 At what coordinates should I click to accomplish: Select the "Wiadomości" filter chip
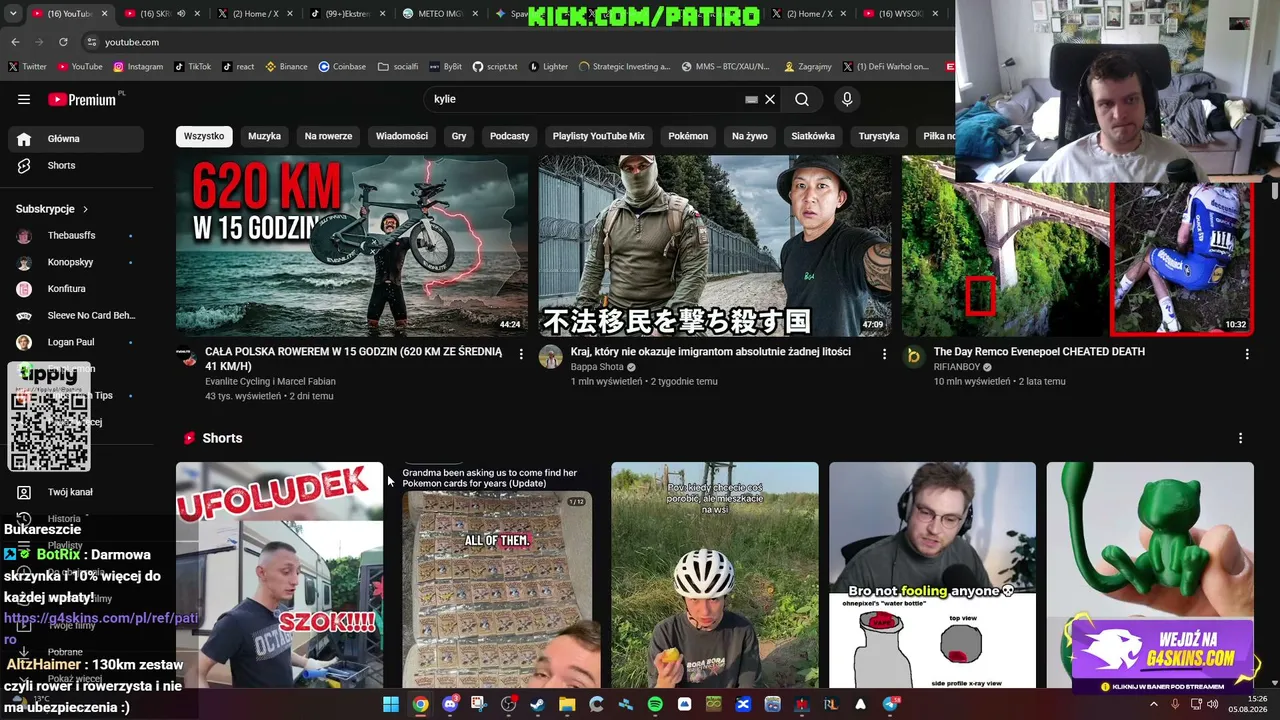click(402, 136)
